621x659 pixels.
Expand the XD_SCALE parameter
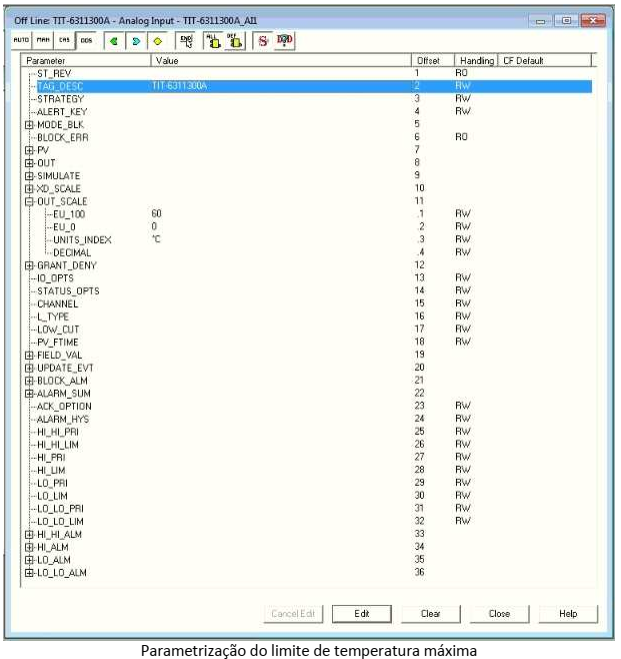tap(29, 189)
